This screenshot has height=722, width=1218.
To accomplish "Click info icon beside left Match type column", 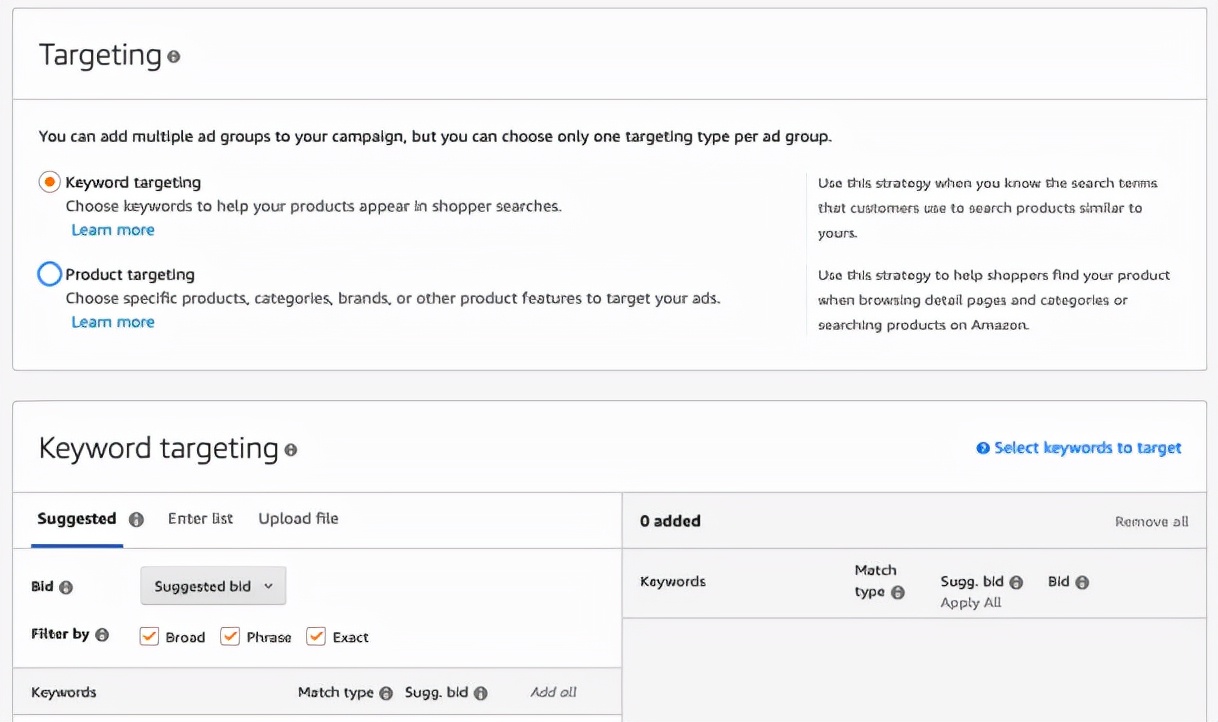I will coord(386,693).
